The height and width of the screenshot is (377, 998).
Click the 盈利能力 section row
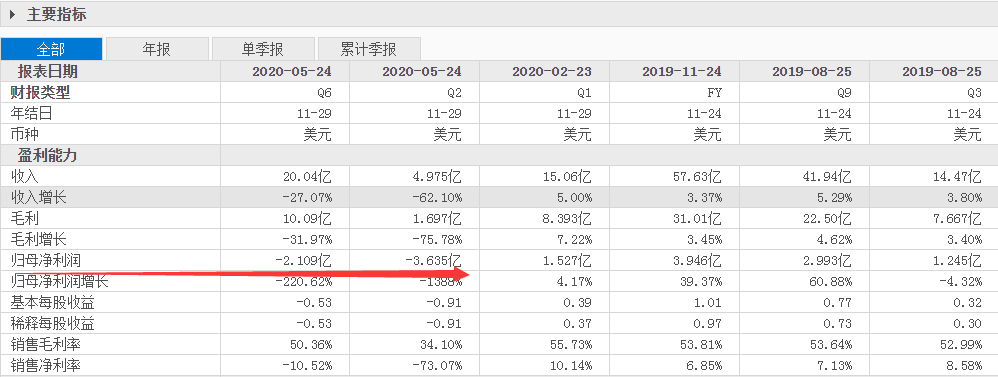tap(499, 155)
